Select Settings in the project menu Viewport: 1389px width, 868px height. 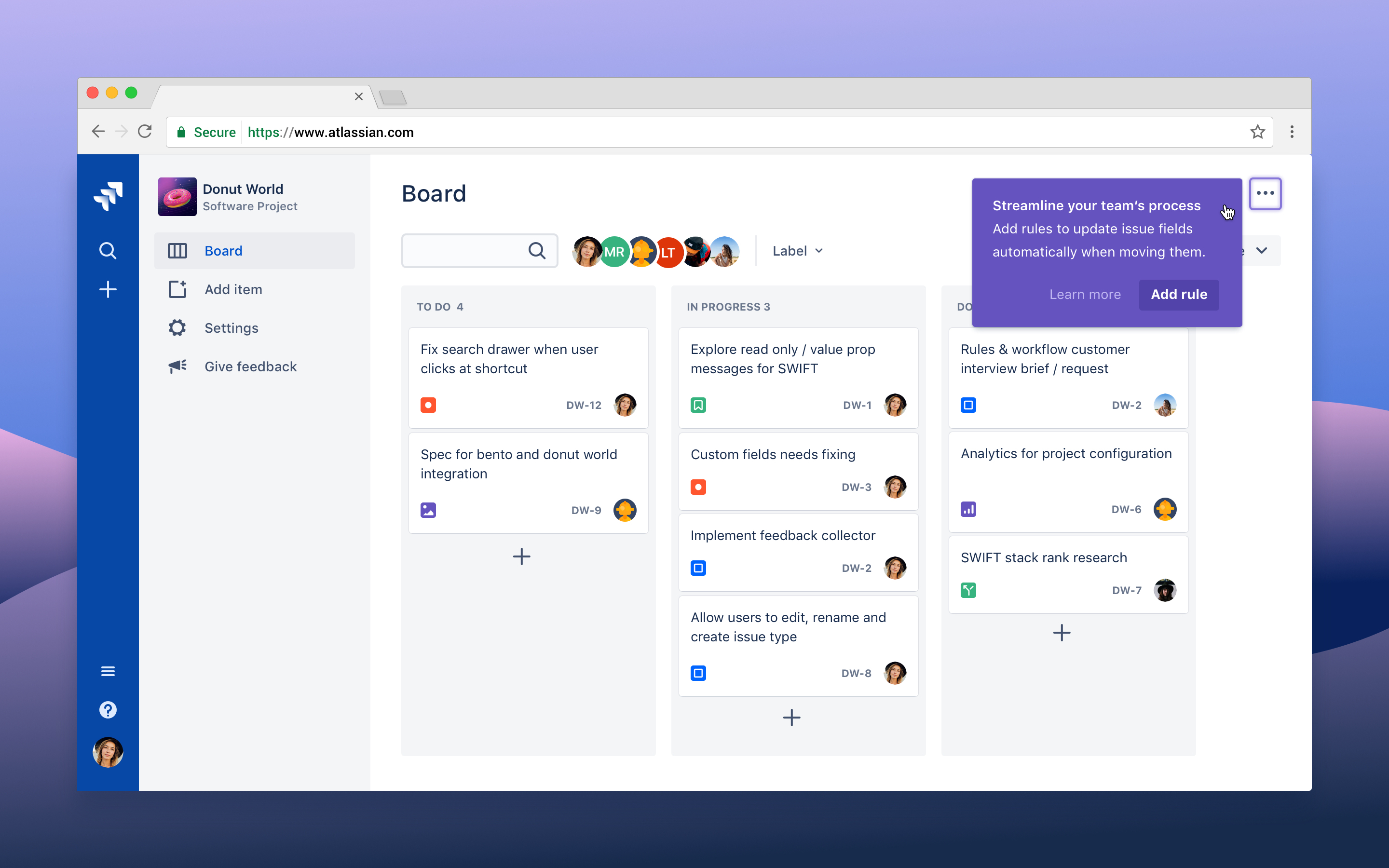[231, 328]
